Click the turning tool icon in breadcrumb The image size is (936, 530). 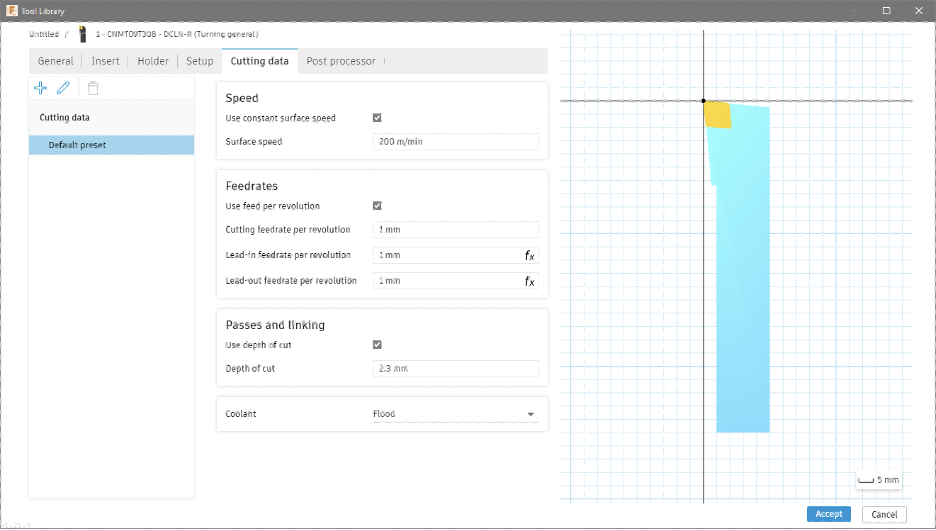coord(82,34)
